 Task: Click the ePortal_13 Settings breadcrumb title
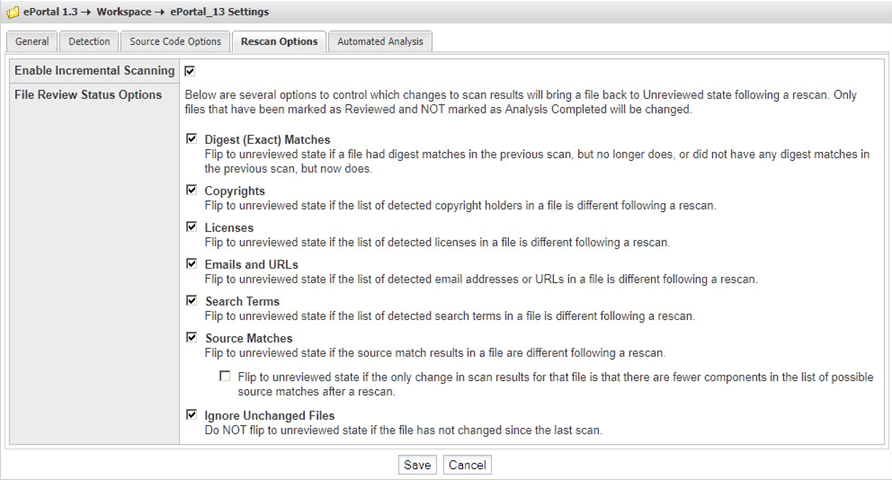click(218, 12)
